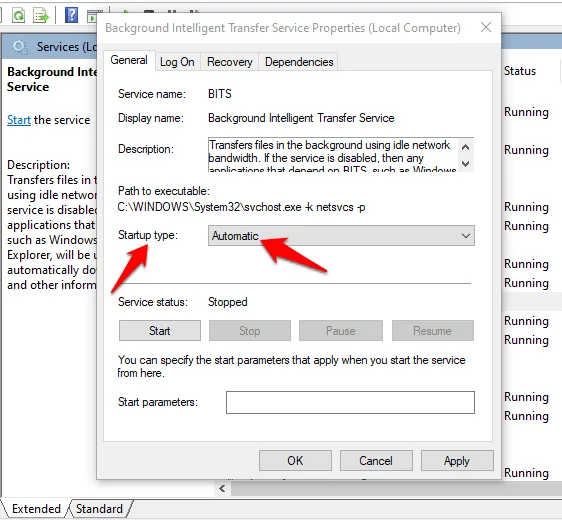Open the Recovery tab
The width and height of the screenshot is (562, 520).
[x=230, y=62]
